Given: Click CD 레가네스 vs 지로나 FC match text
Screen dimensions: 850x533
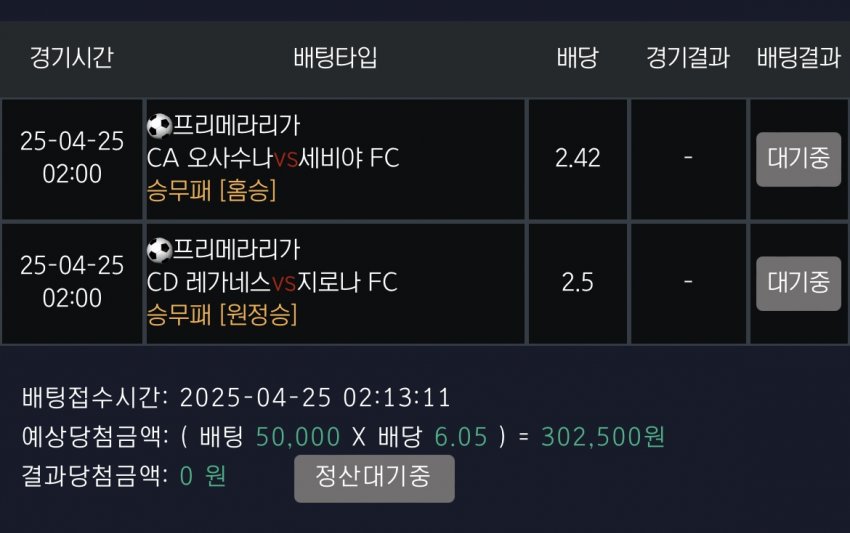Looking at the screenshot, I should (x=272, y=282).
